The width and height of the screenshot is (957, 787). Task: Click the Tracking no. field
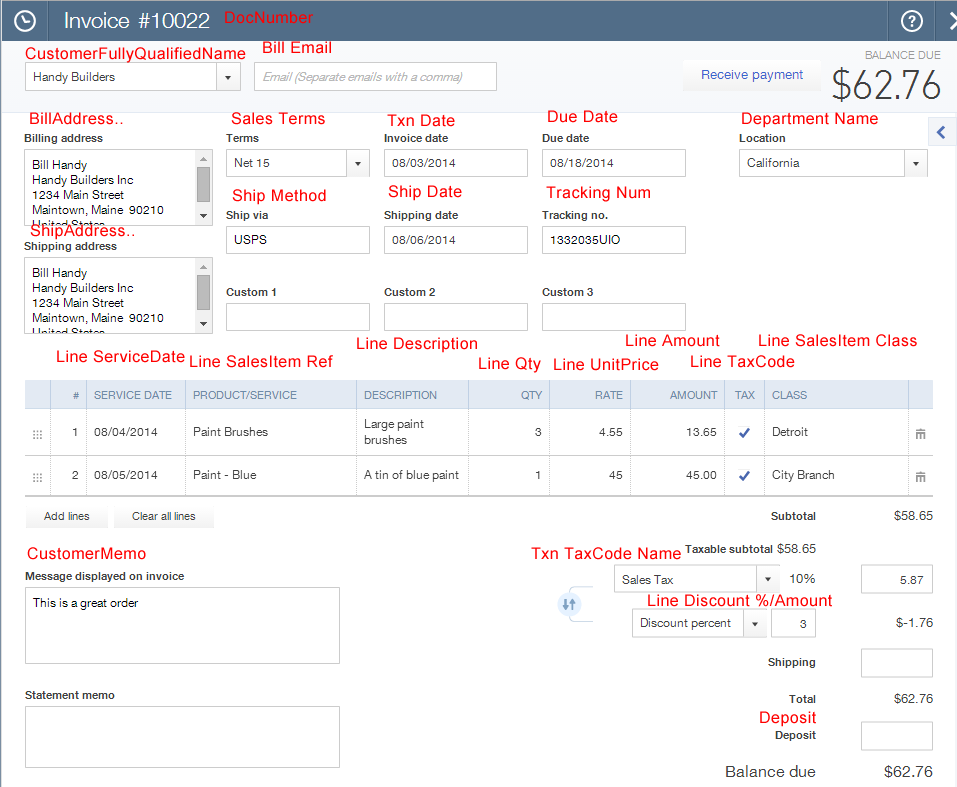click(x=613, y=240)
